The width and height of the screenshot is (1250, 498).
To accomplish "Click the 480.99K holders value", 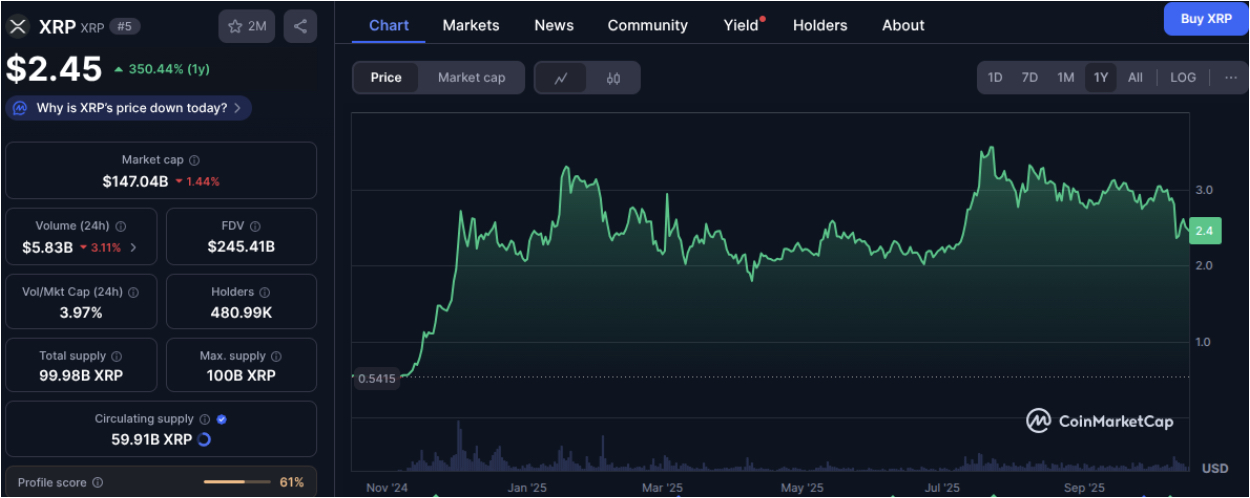I will tap(241, 313).
